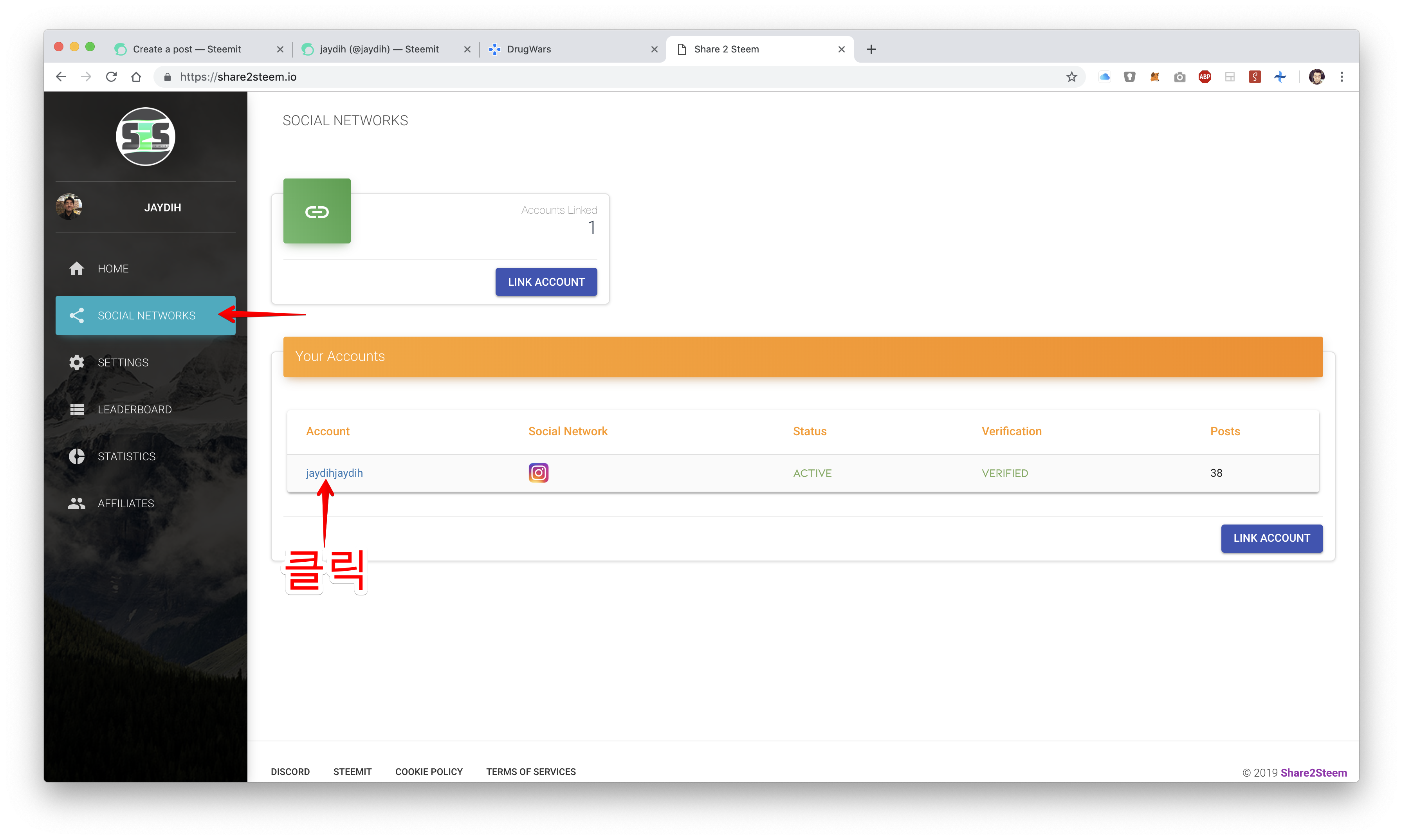Click the JAYDIH username in sidebar
The height and width of the screenshot is (840, 1403).
coord(162,207)
